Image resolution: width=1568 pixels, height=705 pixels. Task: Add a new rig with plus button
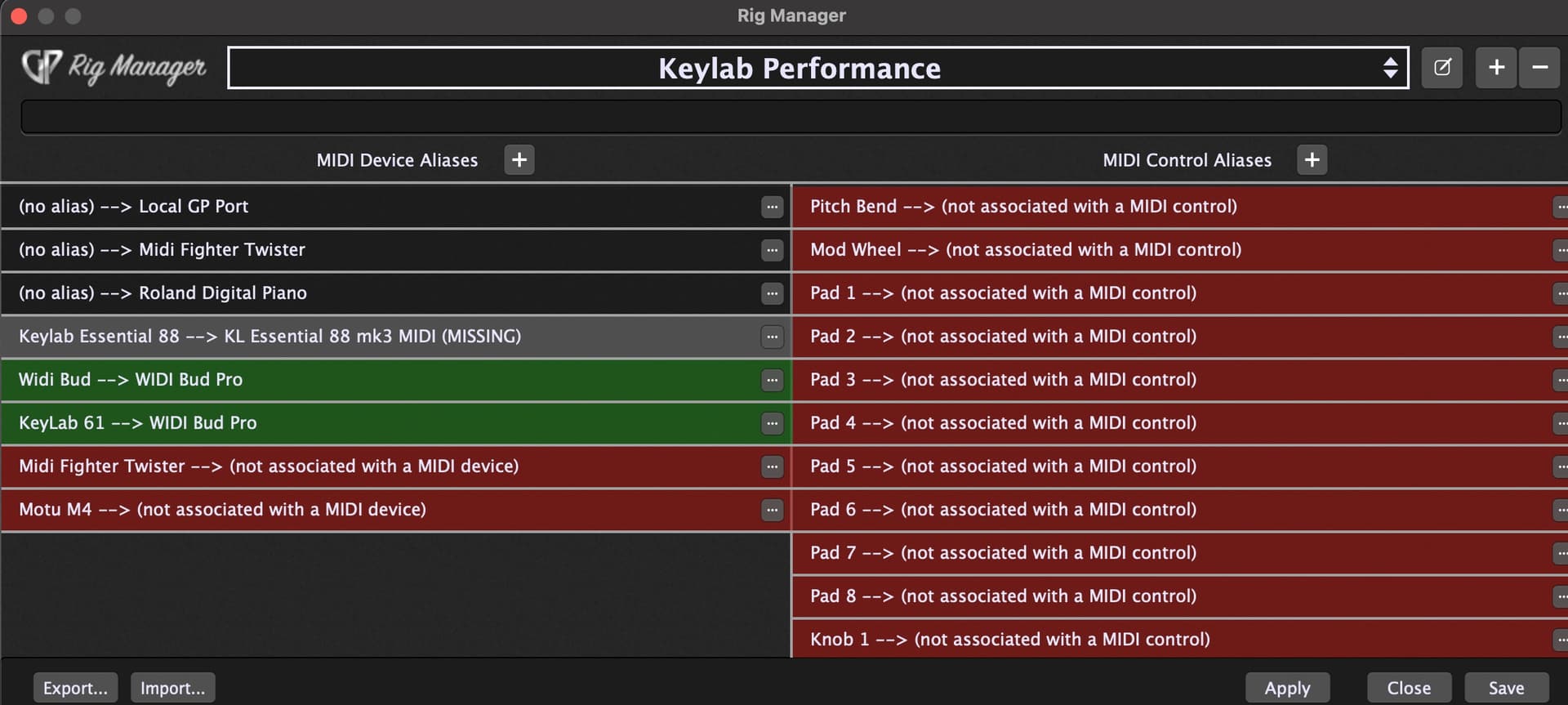point(1496,68)
